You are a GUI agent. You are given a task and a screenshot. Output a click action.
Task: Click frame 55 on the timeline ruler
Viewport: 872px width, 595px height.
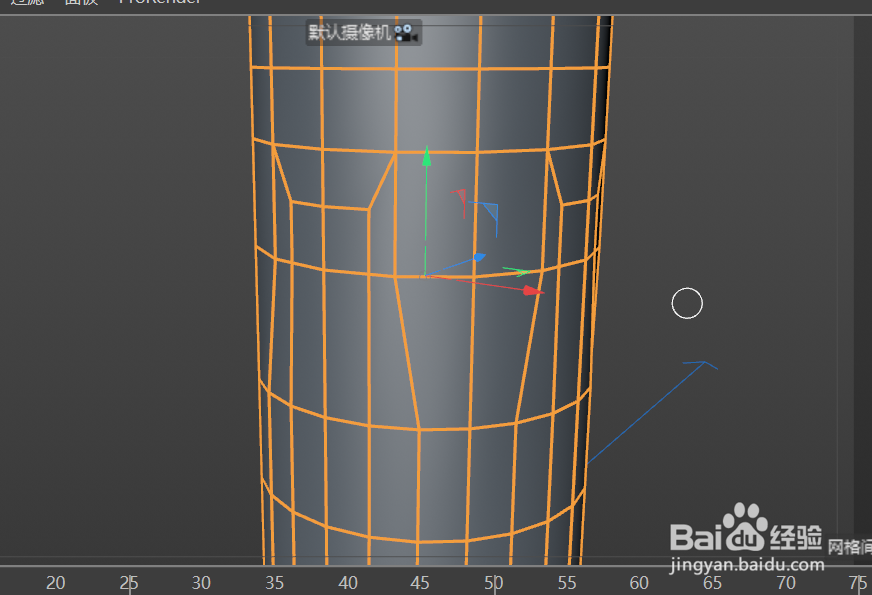[567, 582]
